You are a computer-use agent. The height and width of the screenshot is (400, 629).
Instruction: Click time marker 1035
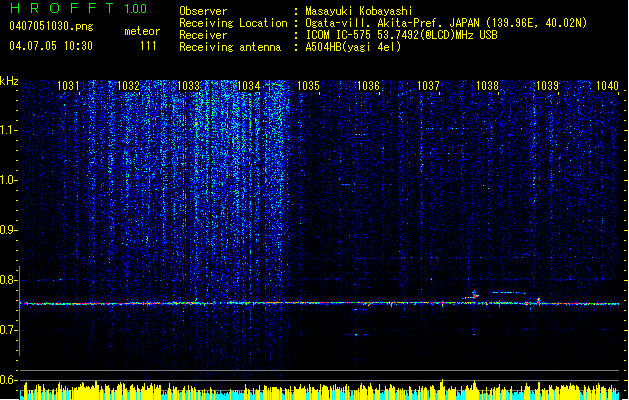coord(308,86)
